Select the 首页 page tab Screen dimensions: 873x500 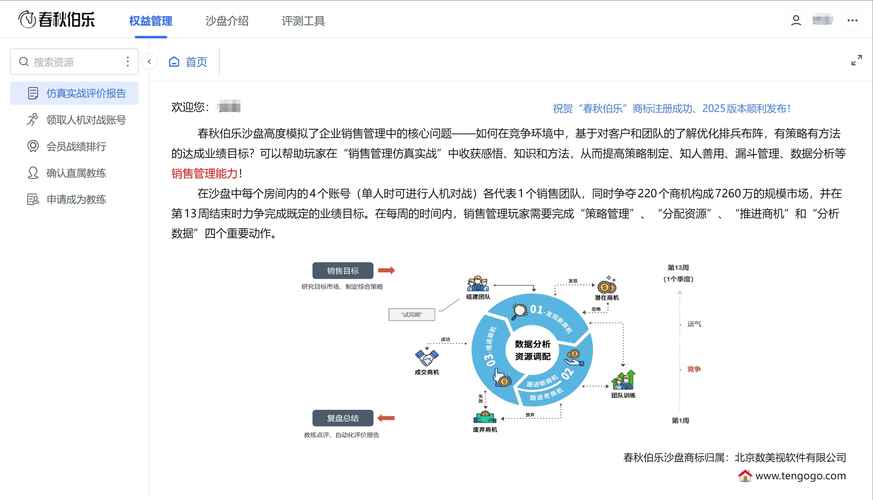pyautogui.click(x=188, y=62)
